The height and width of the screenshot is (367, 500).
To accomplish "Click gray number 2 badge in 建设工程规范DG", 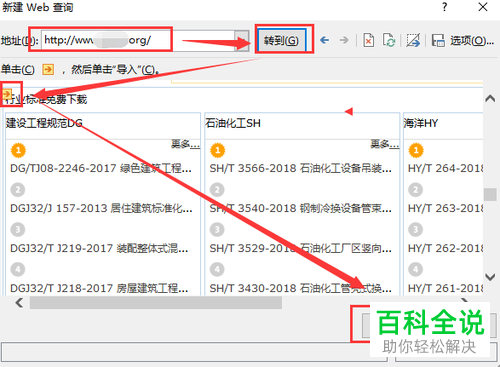I will point(18,190).
